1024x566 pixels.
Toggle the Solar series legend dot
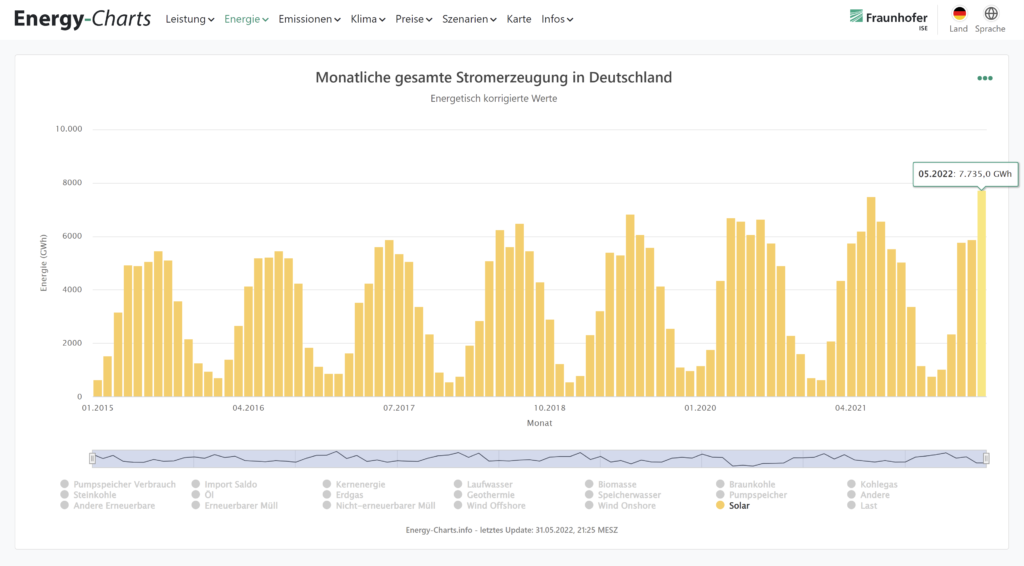click(720, 506)
